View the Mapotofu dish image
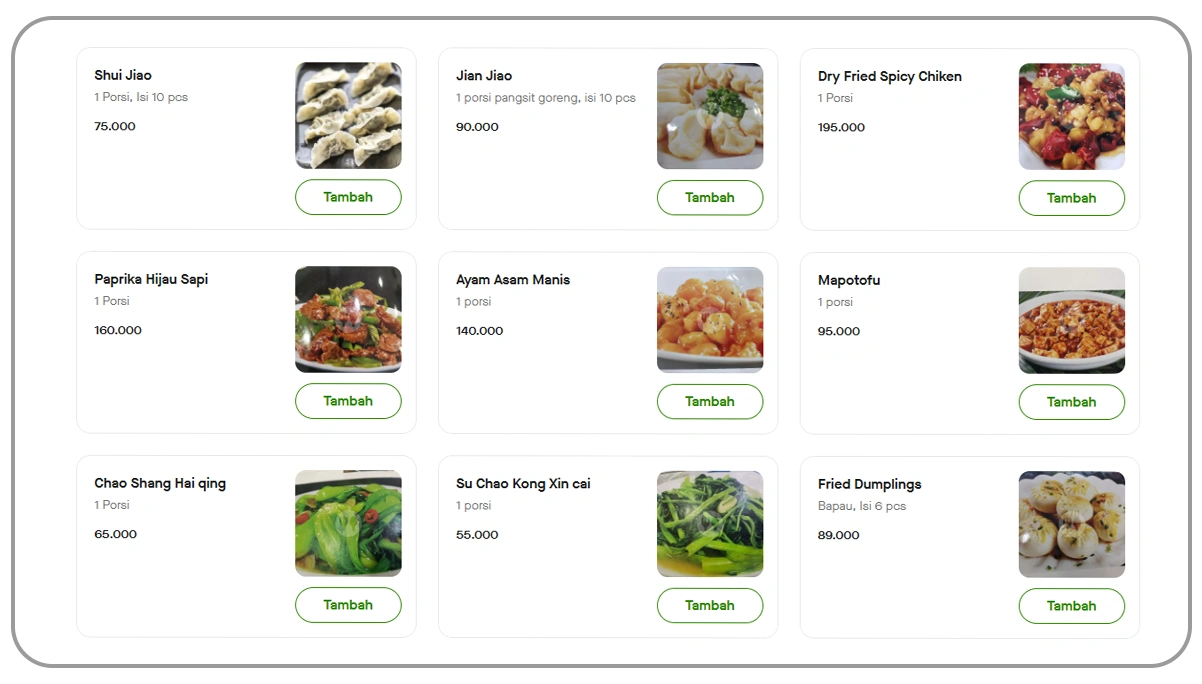 coord(1071,321)
